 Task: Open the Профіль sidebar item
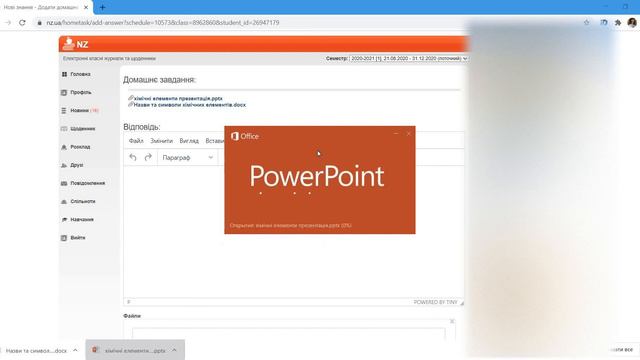76,93
